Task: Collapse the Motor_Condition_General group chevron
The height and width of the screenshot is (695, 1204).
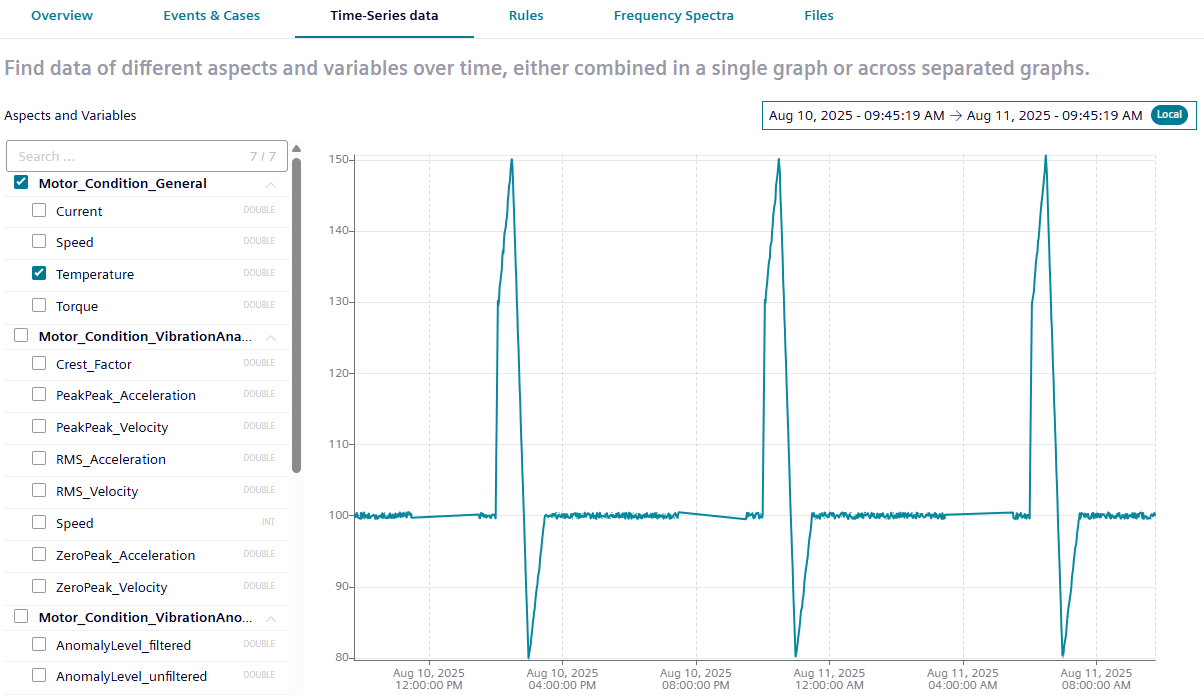Action: pyautogui.click(x=270, y=184)
